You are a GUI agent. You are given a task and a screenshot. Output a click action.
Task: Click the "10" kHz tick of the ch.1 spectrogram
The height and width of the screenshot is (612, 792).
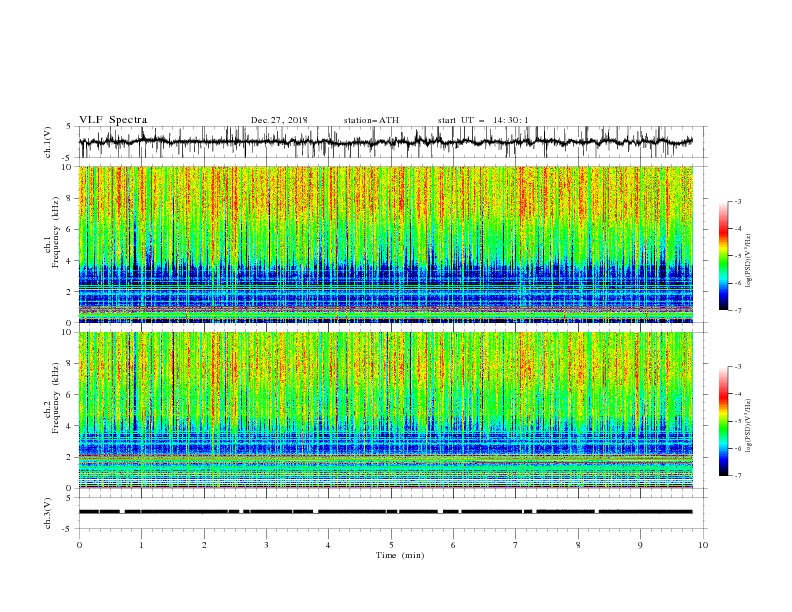coord(68,167)
